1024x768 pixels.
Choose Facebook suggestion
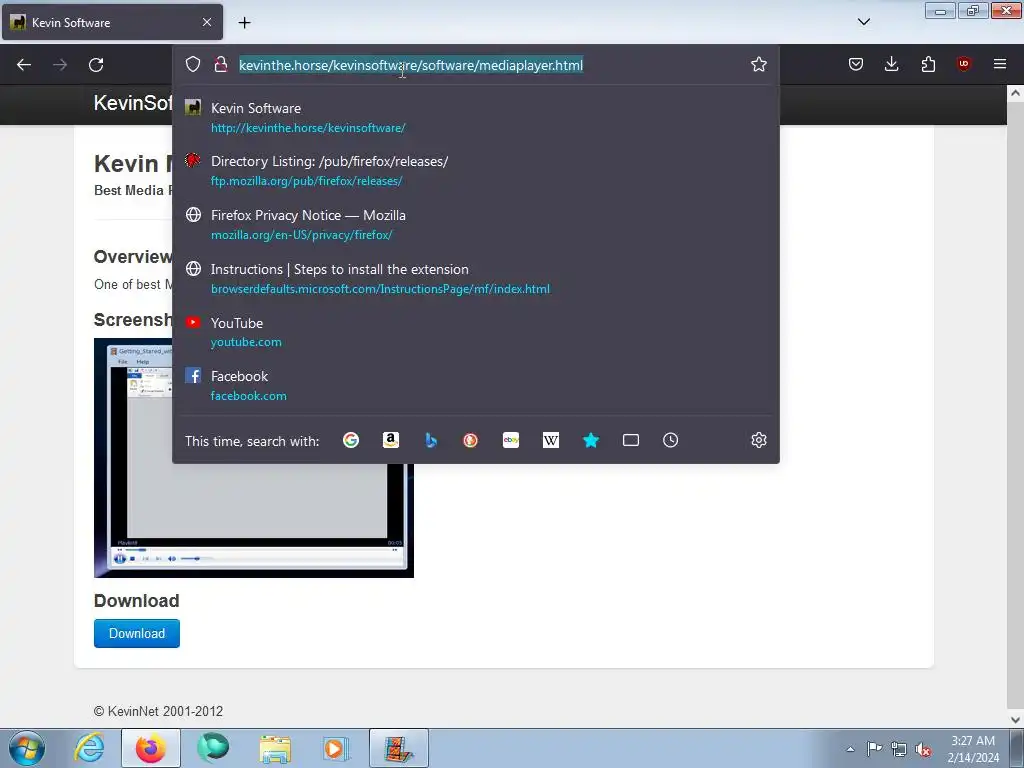pyautogui.click(x=475, y=385)
